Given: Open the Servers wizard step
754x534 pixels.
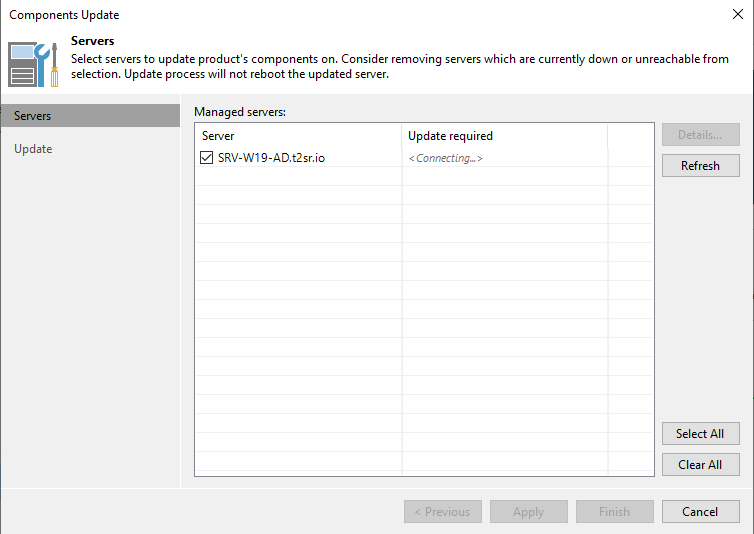Looking at the screenshot, I should 90,116.
